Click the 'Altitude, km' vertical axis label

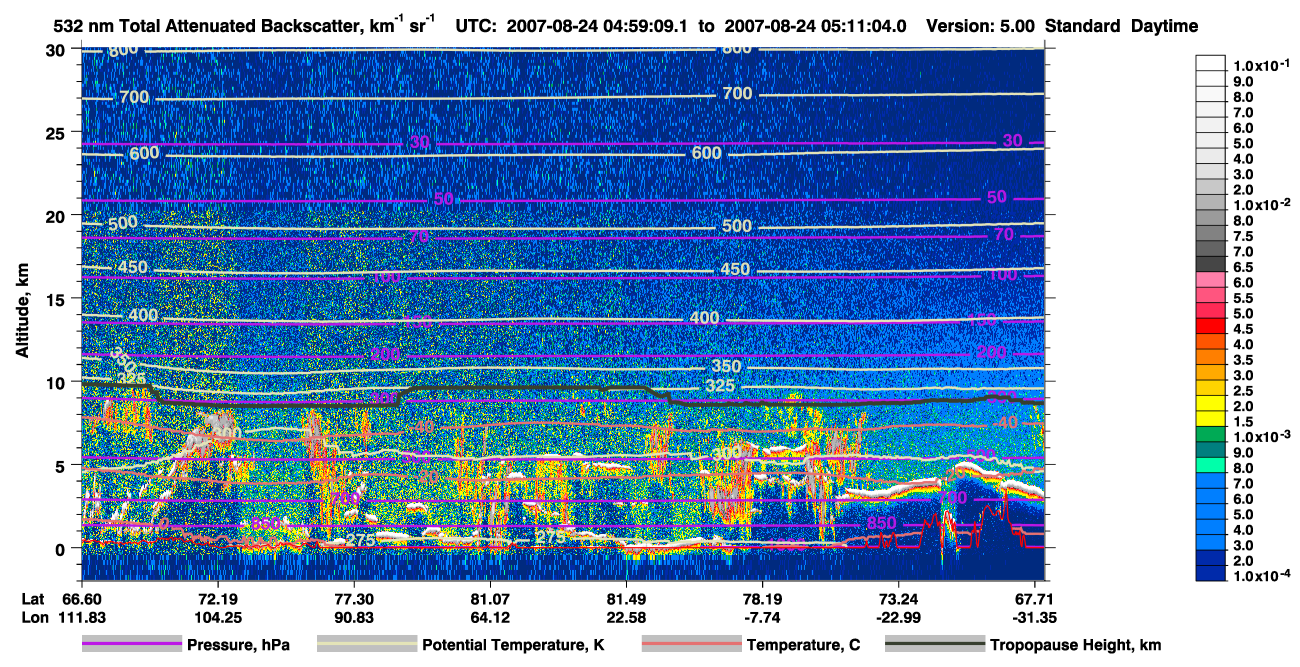click(22, 312)
